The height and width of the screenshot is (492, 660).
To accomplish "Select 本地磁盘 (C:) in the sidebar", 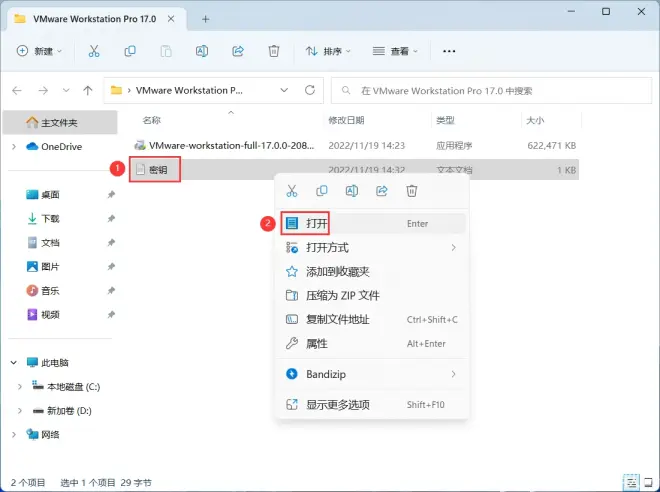I will coord(66,386).
